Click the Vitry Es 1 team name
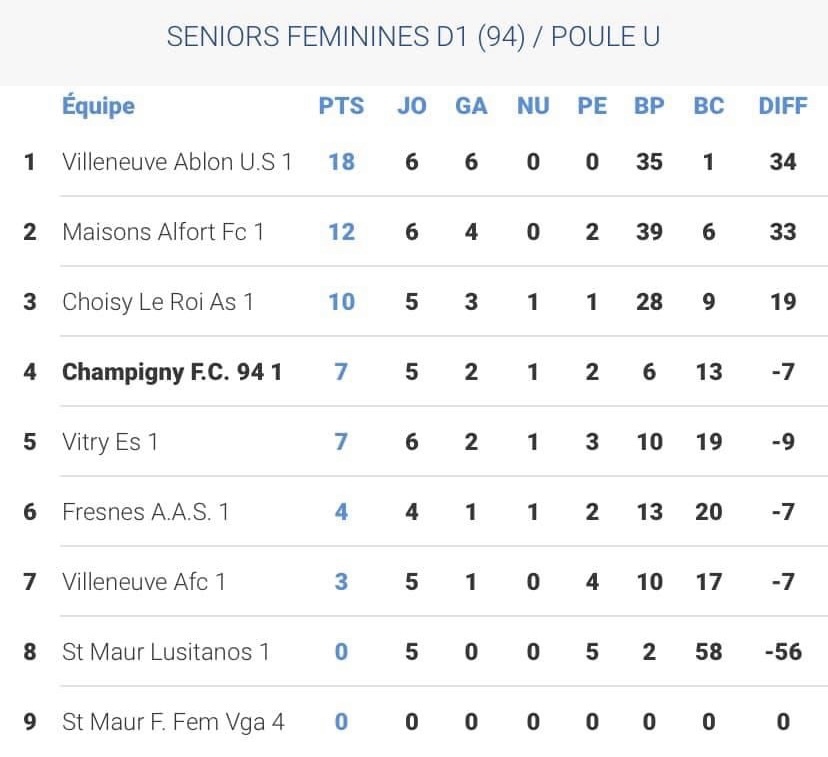828x757 pixels. click(110, 441)
